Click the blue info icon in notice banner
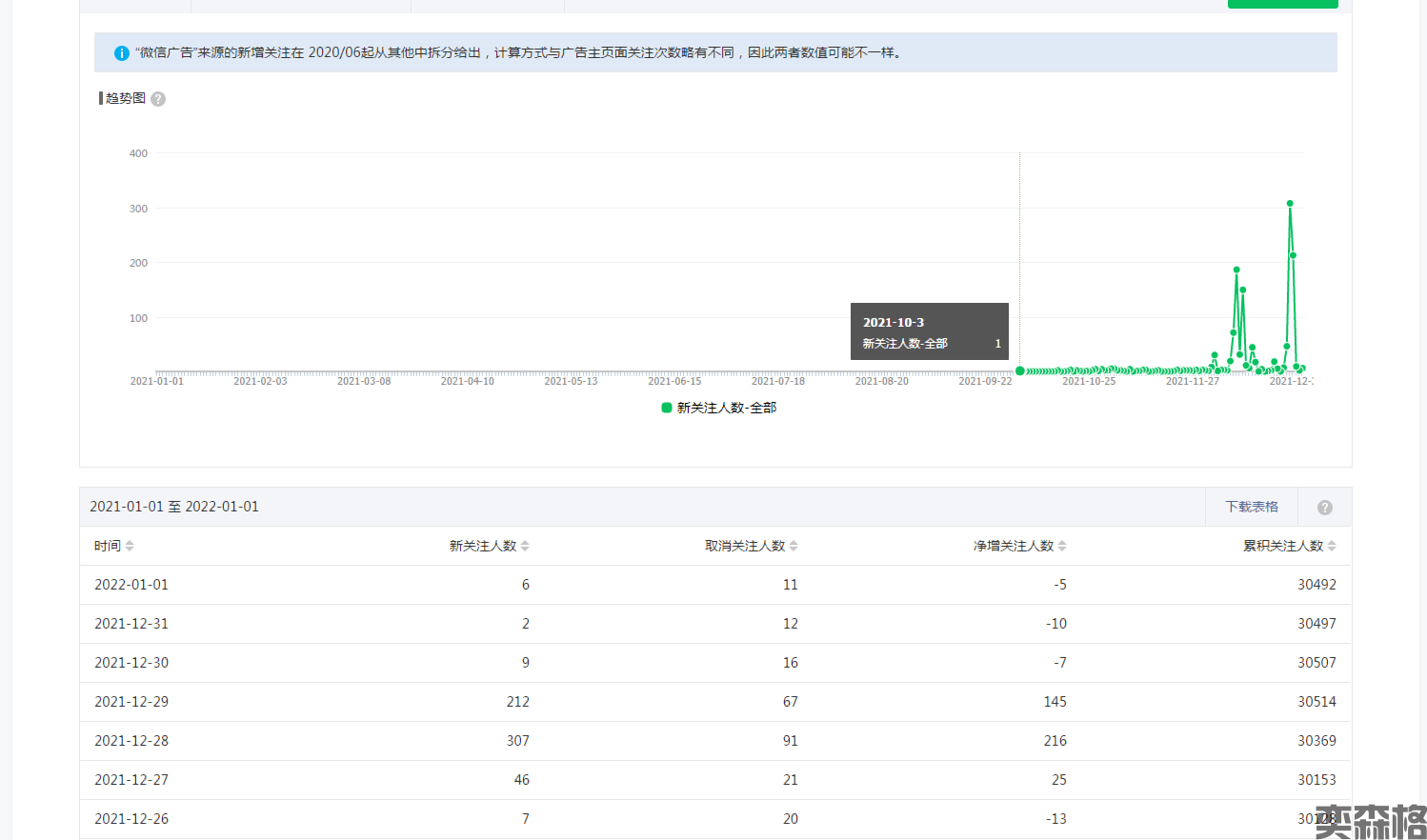The height and width of the screenshot is (840, 1427). (x=121, y=53)
